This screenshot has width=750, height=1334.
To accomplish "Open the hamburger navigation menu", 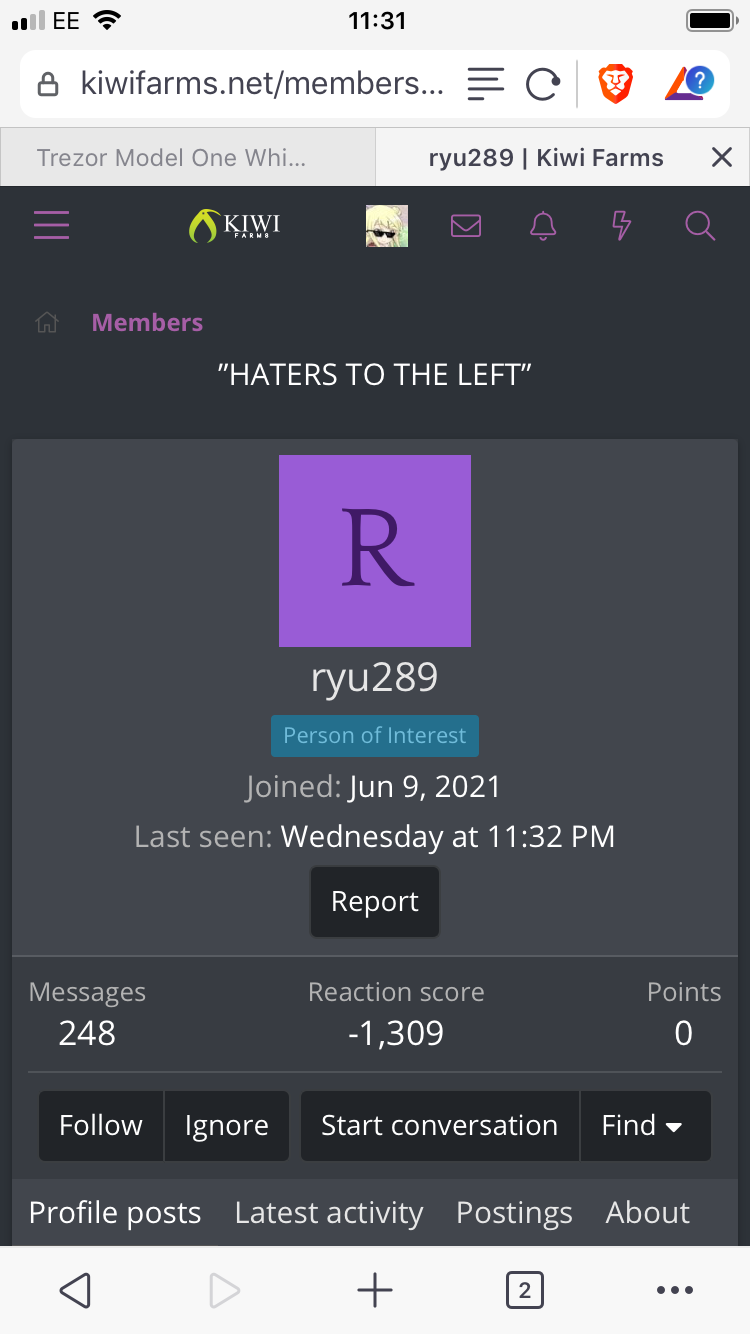I will click(51, 225).
